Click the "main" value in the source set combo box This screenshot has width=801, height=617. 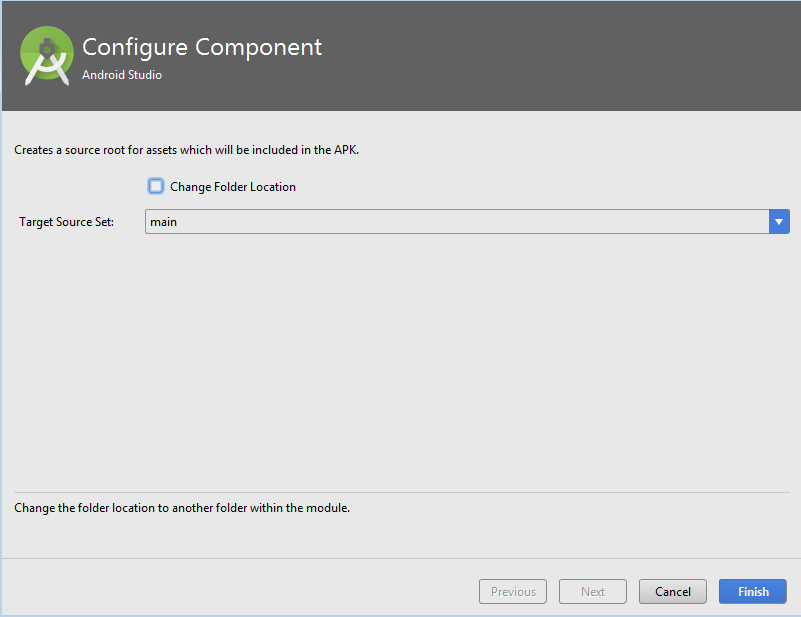[x=164, y=222]
